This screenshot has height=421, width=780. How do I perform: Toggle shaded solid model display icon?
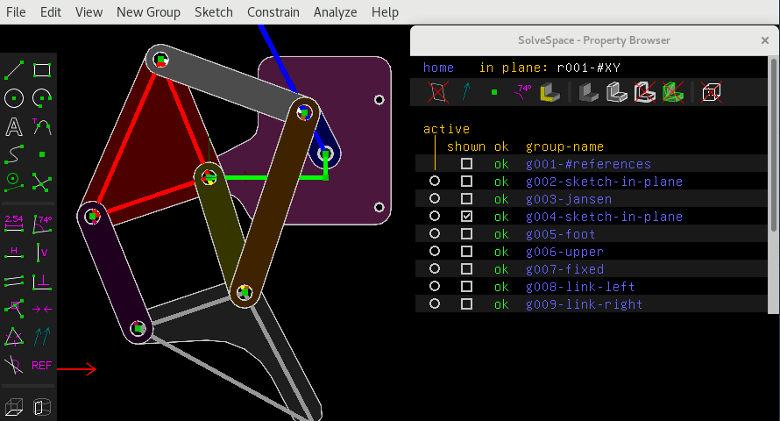tap(590, 93)
